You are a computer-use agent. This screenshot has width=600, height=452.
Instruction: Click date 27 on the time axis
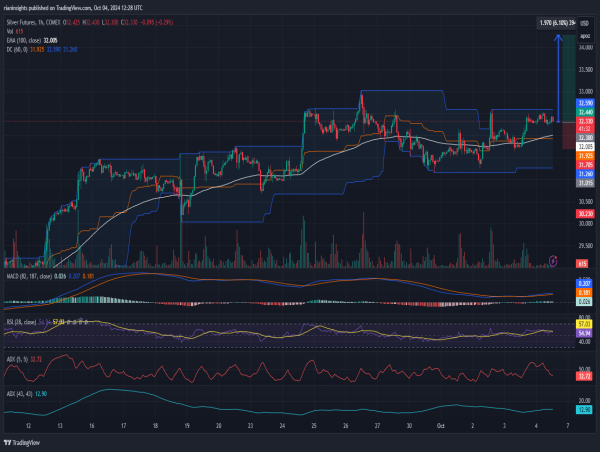coord(377,426)
